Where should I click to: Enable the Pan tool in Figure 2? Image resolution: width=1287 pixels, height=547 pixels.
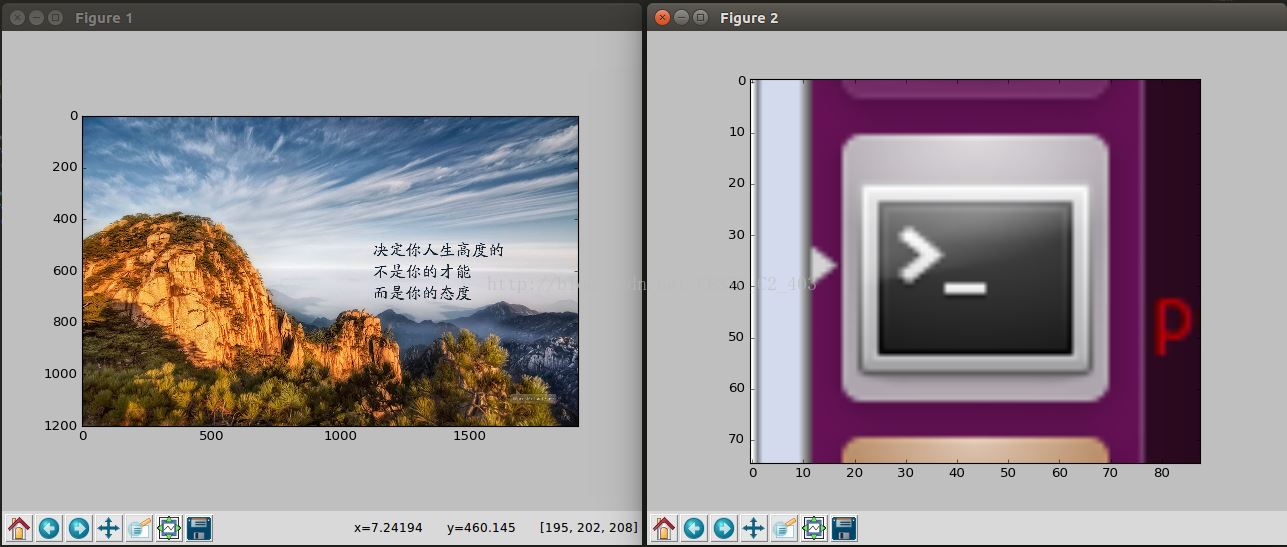tap(753, 528)
